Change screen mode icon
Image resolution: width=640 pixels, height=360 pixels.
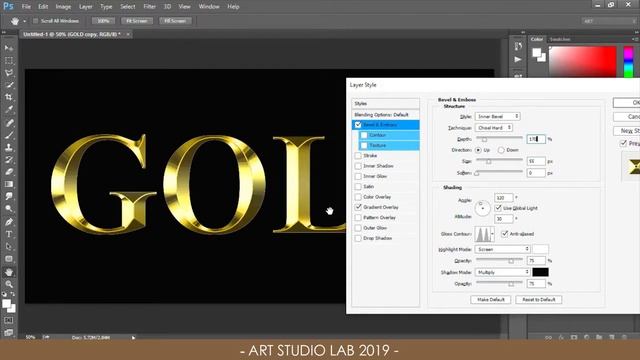[x=9, y=332]
